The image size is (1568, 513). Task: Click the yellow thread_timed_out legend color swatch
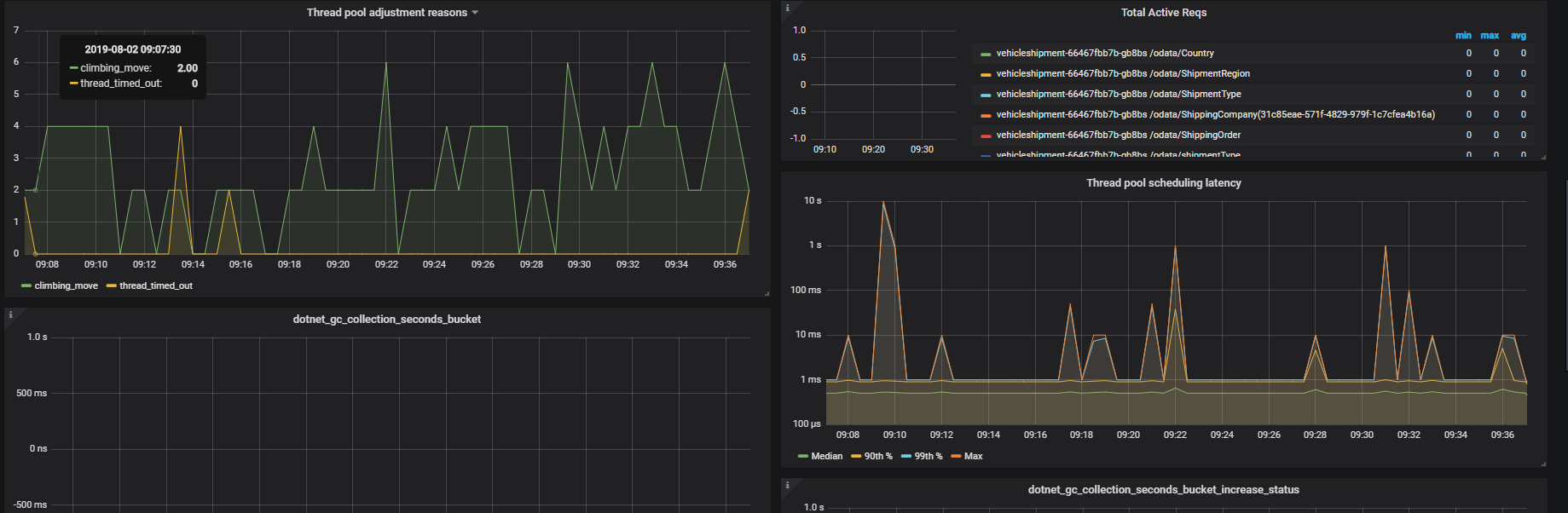pos(112,286)
